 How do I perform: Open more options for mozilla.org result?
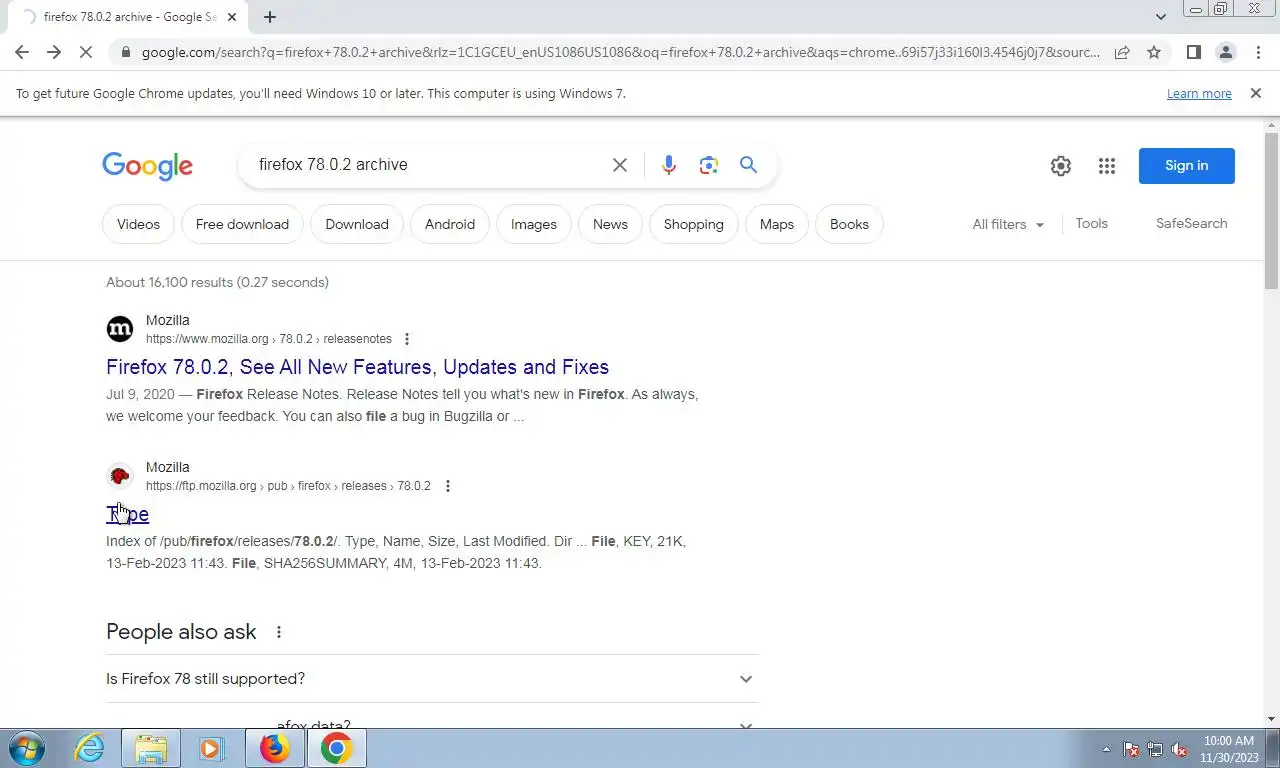tap(407, 339)
